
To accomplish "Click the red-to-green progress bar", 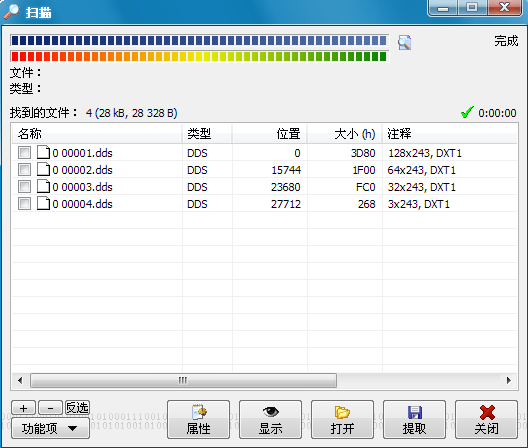I will (199, 56).
